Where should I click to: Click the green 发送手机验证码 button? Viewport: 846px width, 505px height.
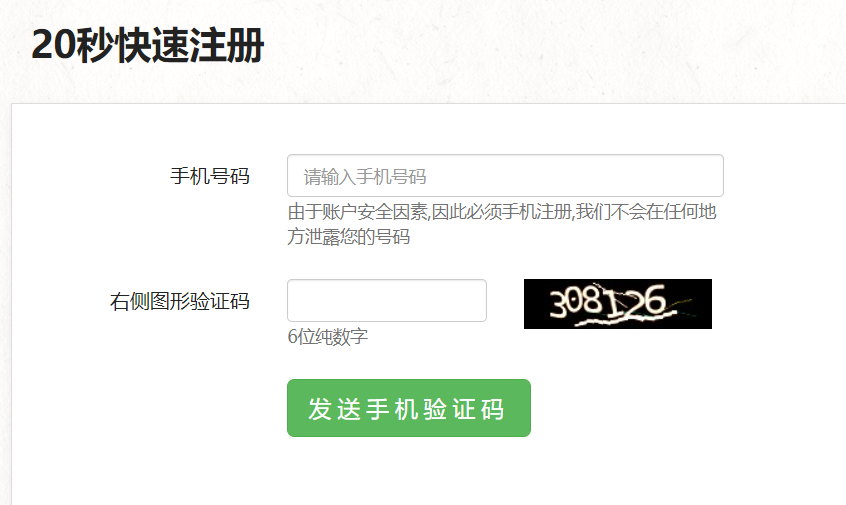[x=409, y=408]
